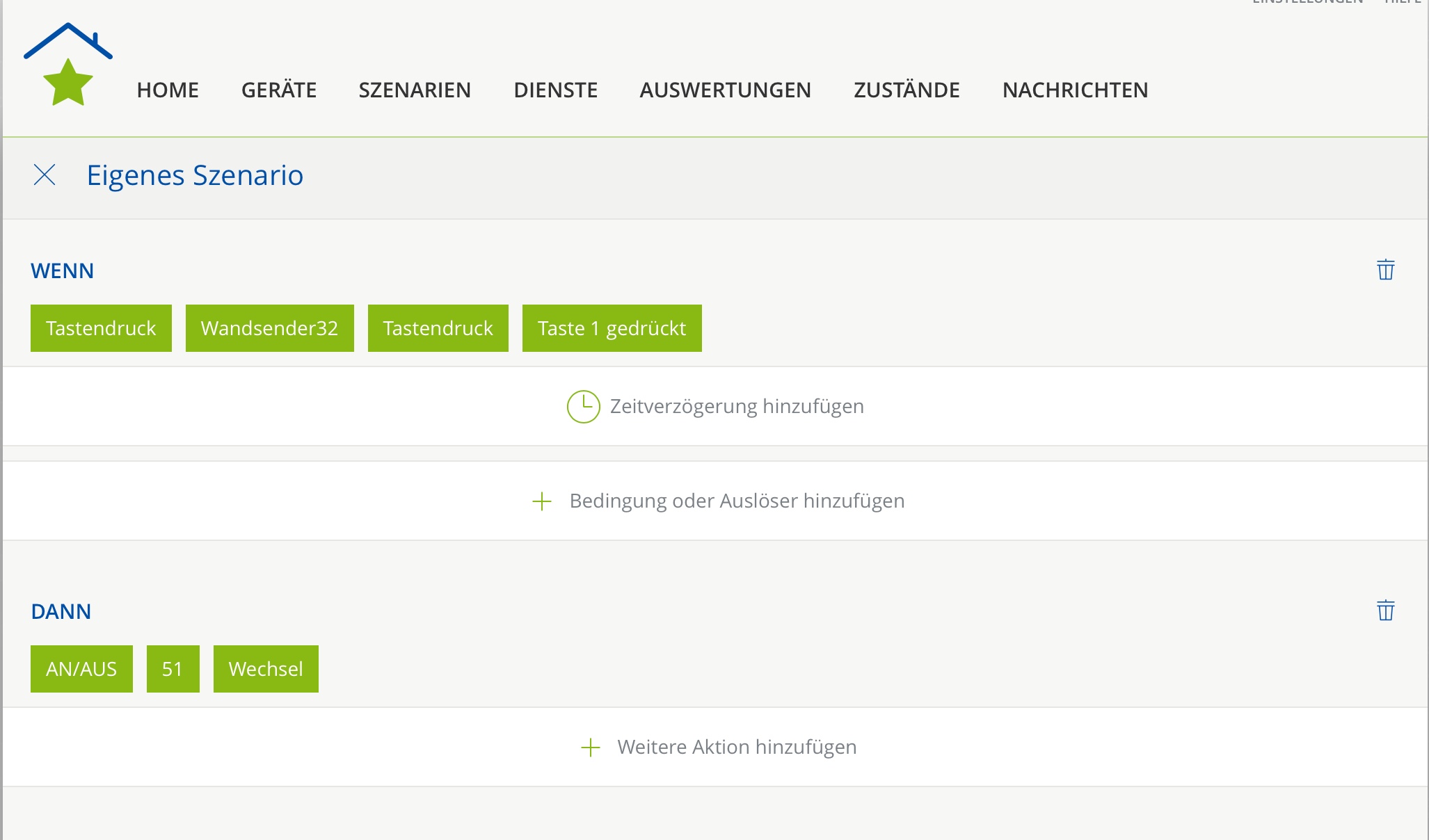Open NACHRICHTEN messages page
The height and width of the screenshot is (840, 1429).
1075,90
